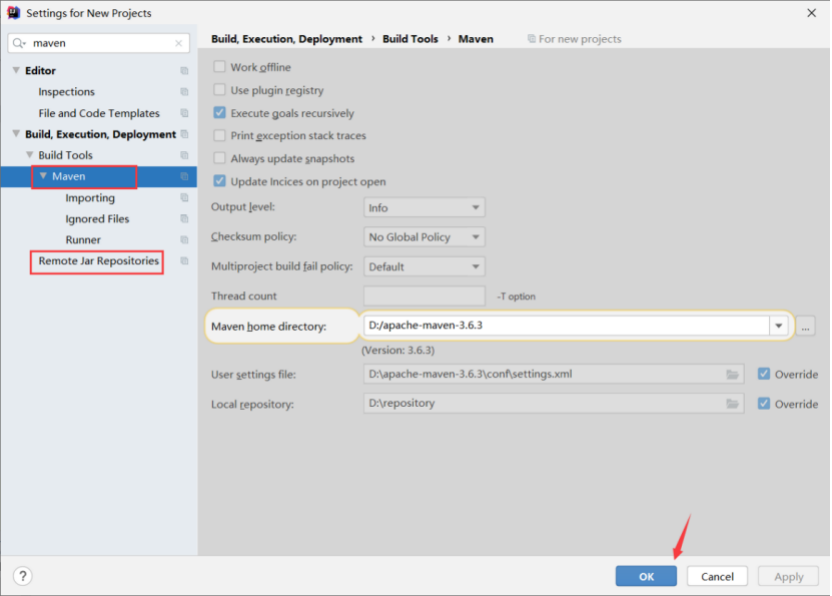Click the icon at right of Importing row
Image resolution: width=832 pixels, height=596 pixels.
pos(184,197)
